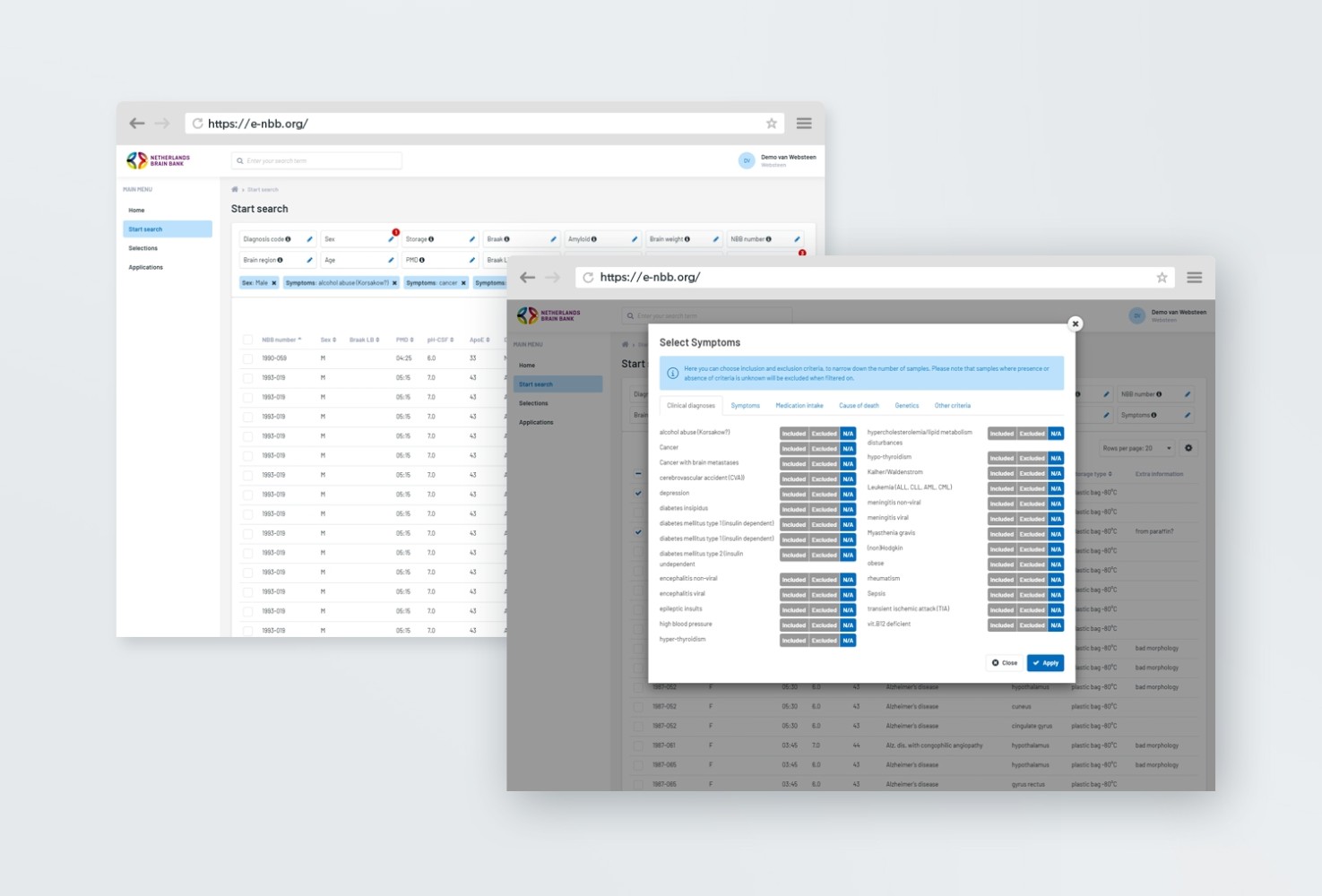Sort by the ApoE column header
This screenshot has width=1322, height=896.
pos(480,340)
